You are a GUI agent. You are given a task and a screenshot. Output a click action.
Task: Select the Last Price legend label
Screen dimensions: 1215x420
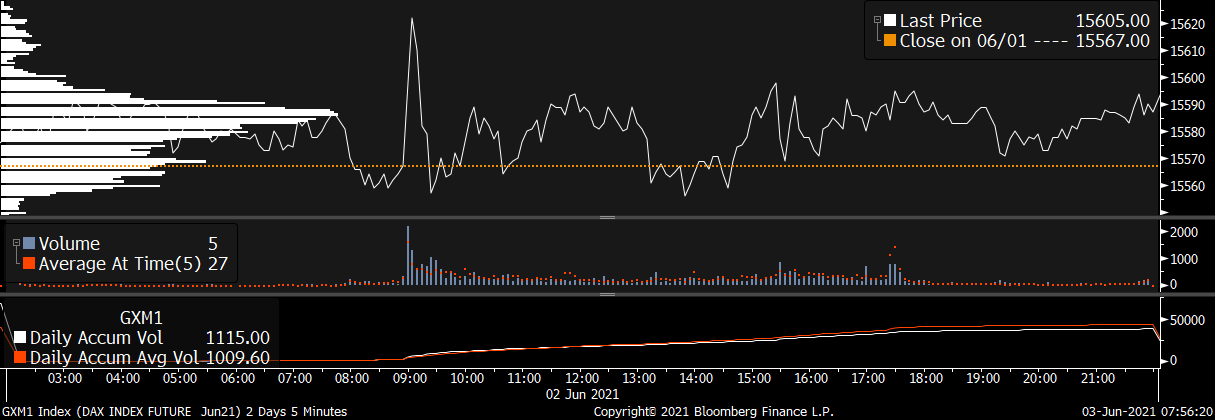click(941, 21)
